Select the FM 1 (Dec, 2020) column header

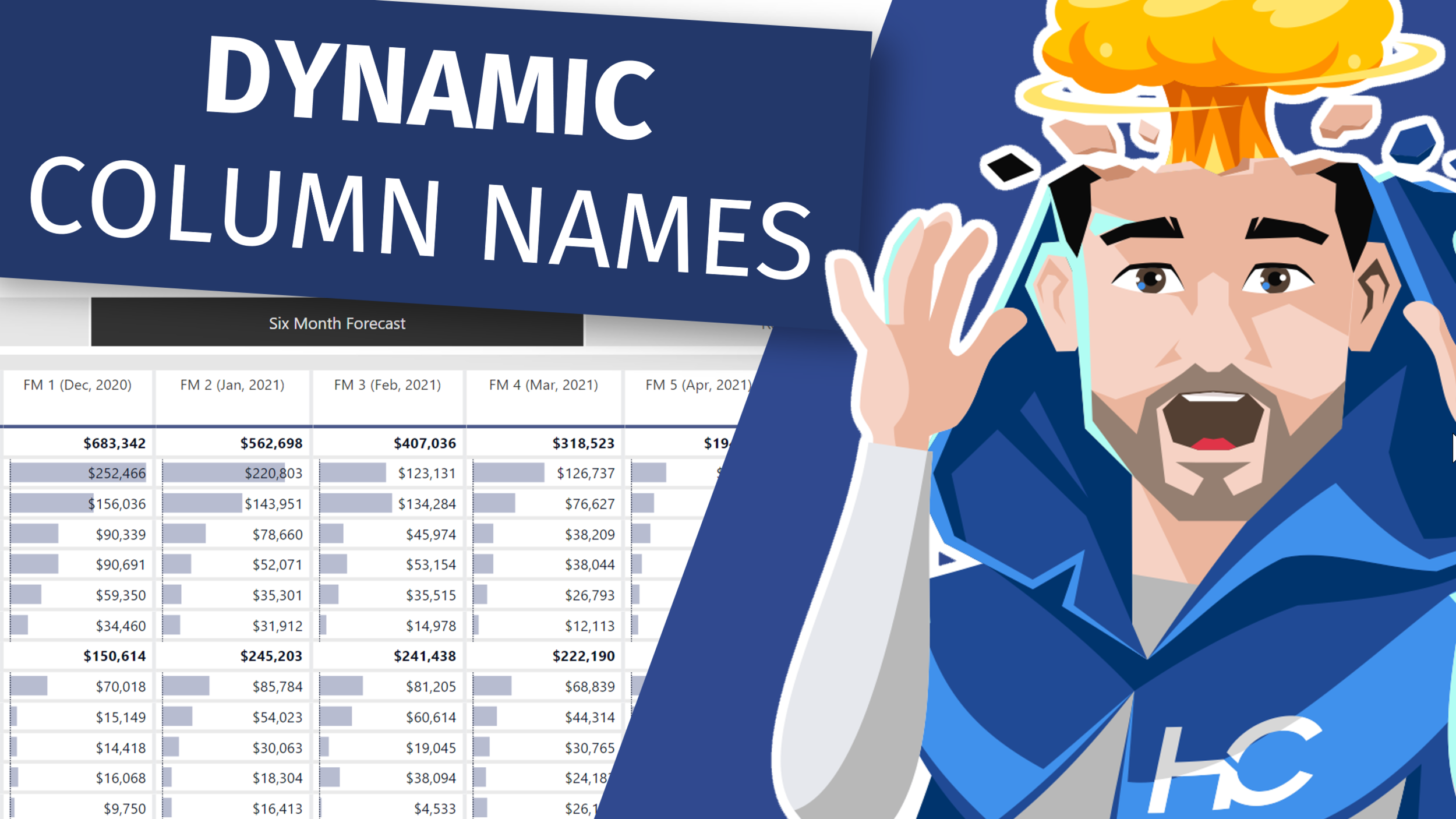click(x=77, y=385)
